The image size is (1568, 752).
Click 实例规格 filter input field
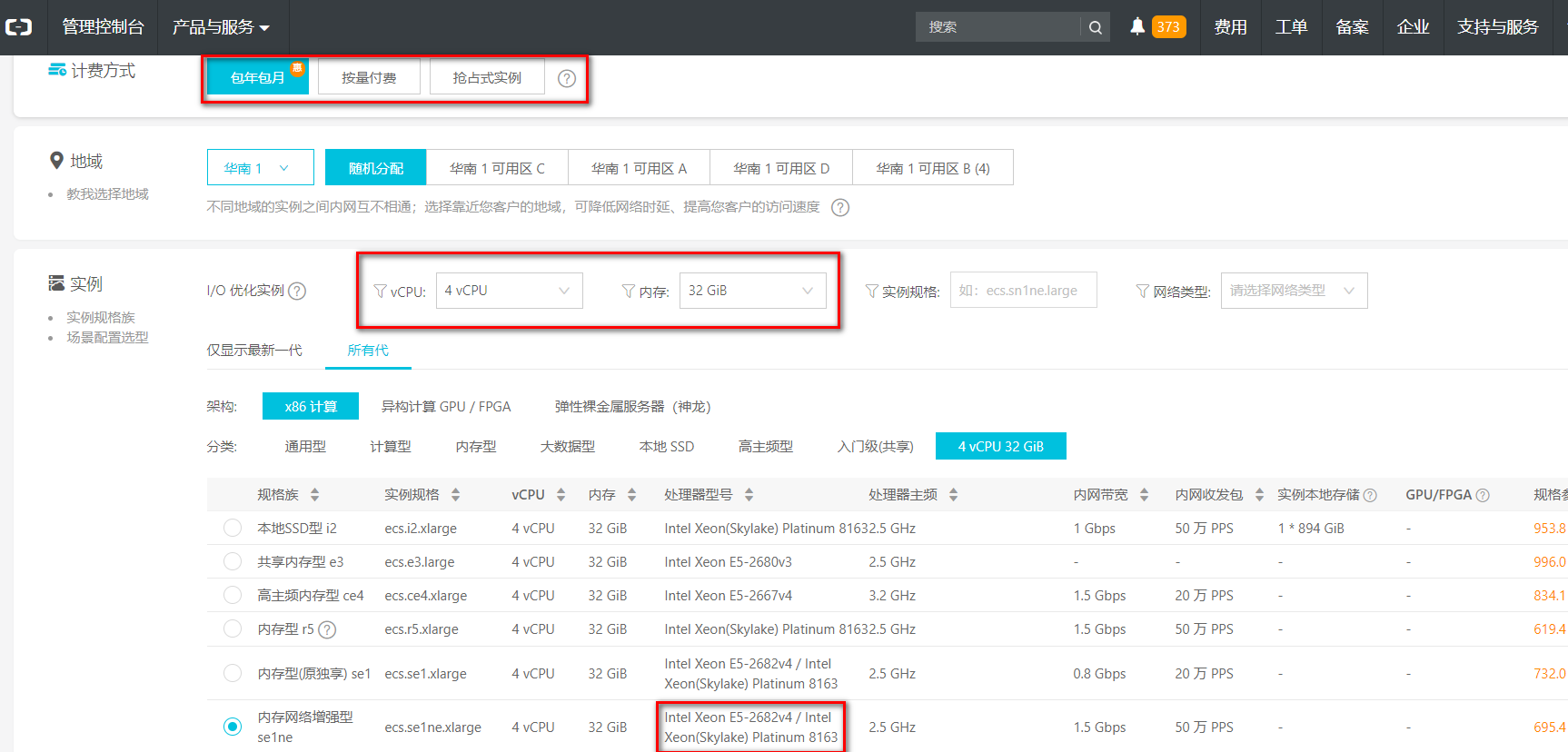tap(1024, 291)
